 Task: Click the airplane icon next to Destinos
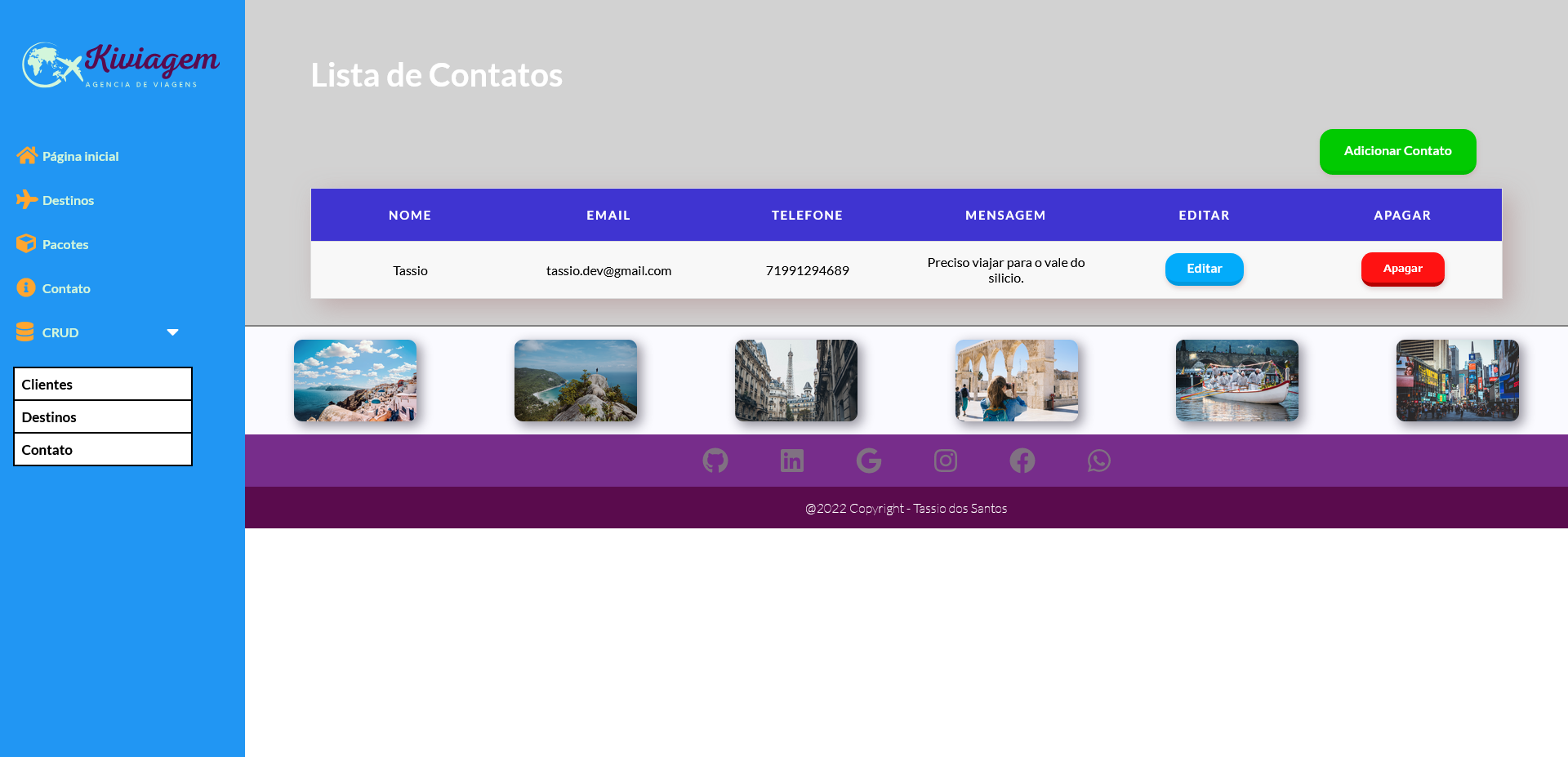coord(27,199)
